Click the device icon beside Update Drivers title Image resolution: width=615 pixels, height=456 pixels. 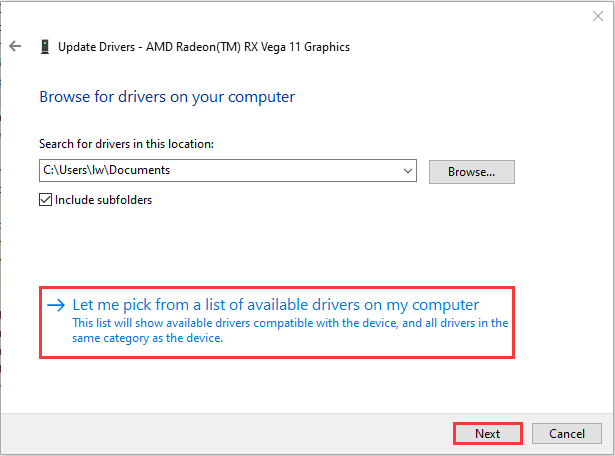45,47
